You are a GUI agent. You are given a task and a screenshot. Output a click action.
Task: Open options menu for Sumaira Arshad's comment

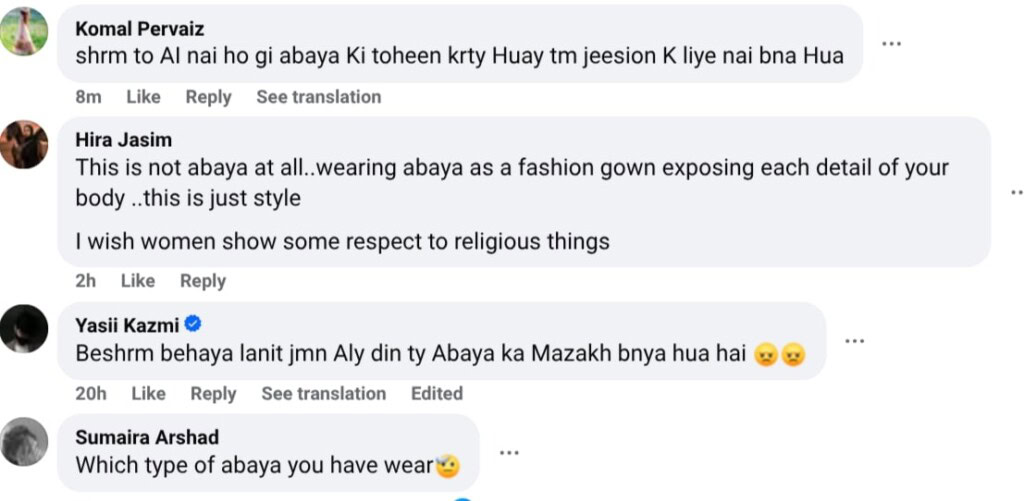tap(509, 452)
